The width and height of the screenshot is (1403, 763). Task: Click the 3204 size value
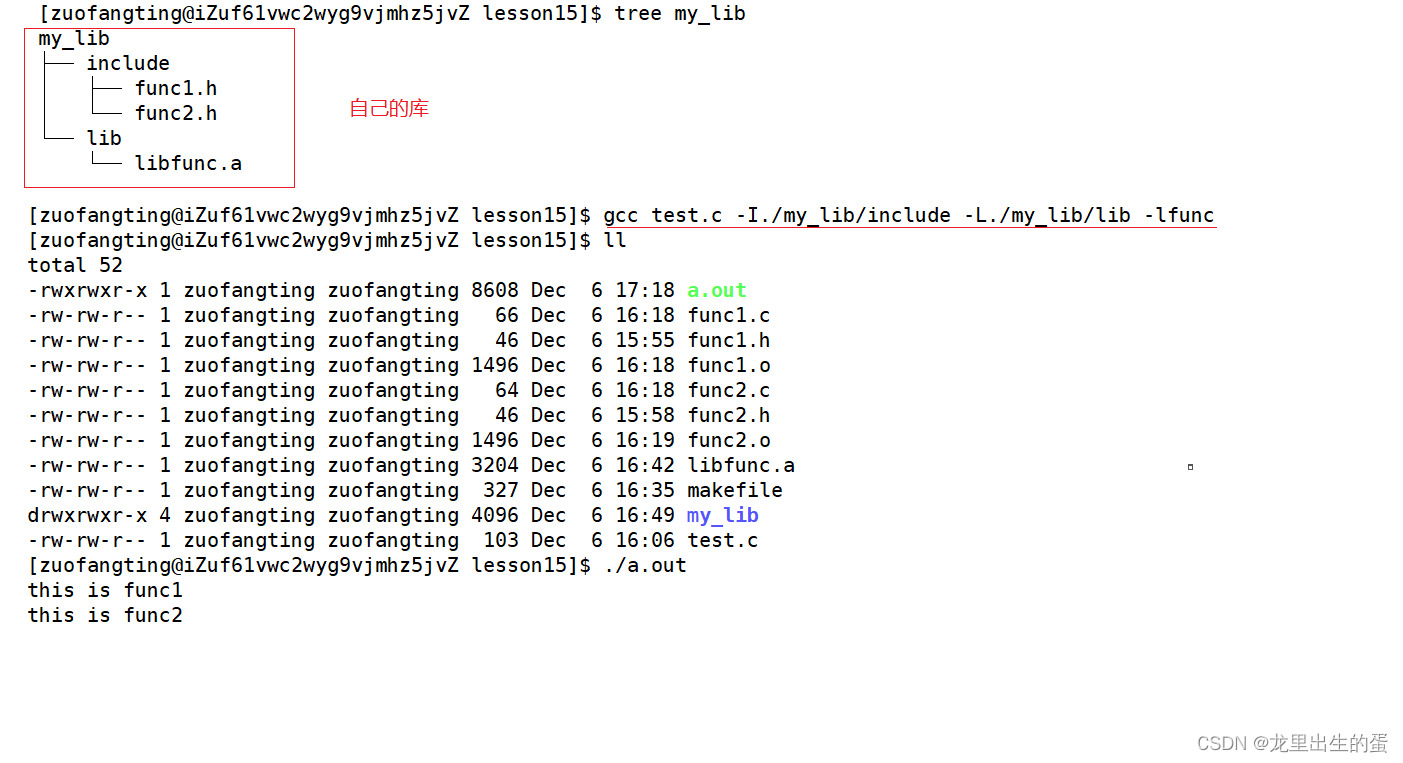pyautogui.click(x=495, y=466)
